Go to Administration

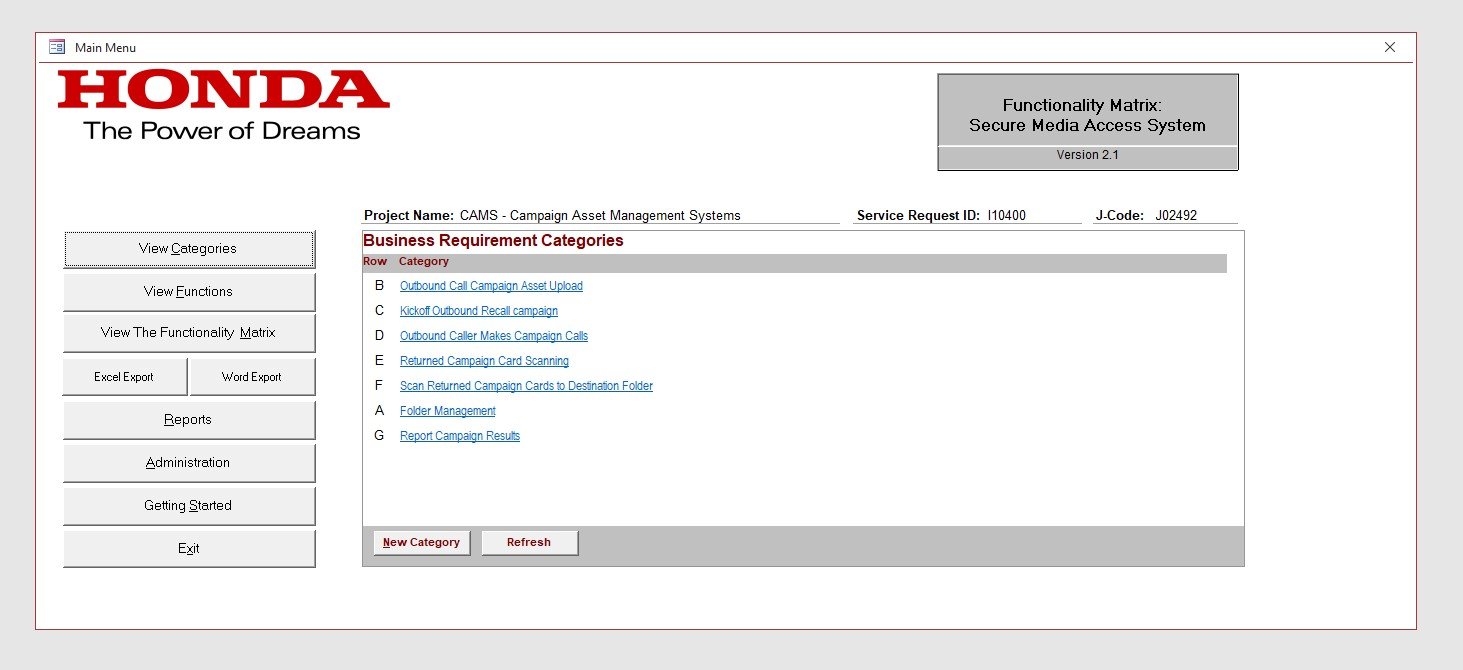tap(188, 463)
